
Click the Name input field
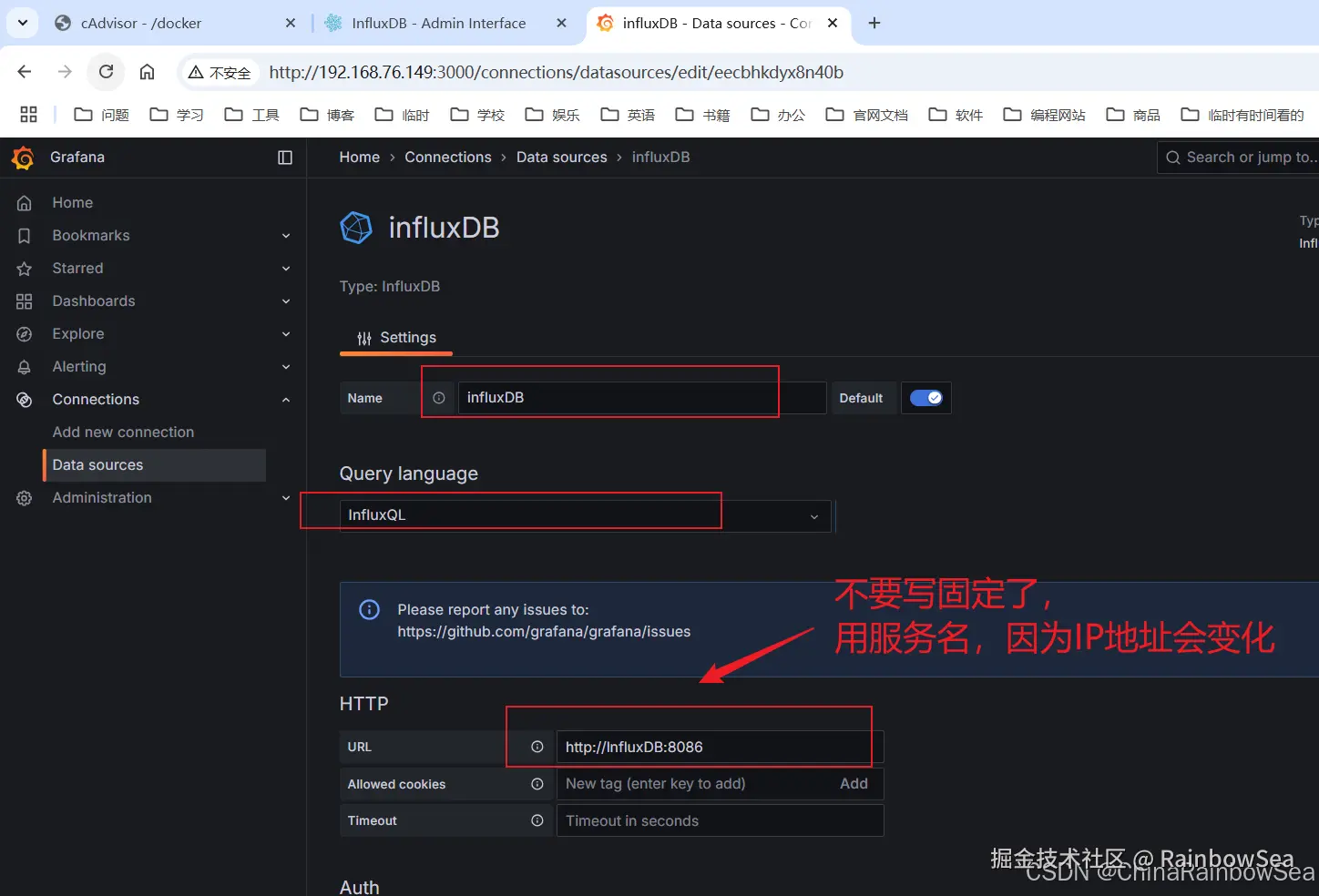(642, 398)
